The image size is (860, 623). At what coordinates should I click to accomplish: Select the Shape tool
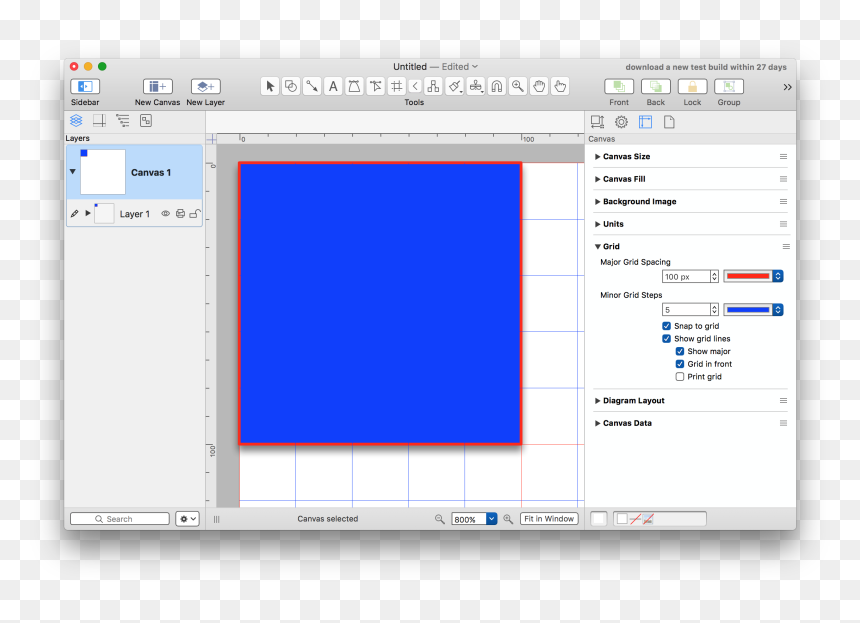tap(291, 86)
